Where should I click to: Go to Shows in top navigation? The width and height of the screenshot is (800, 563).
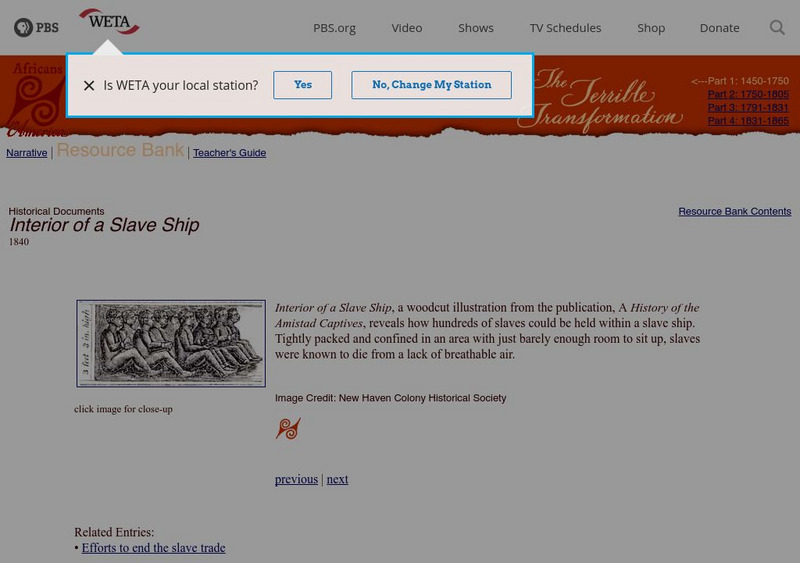click(x=476, y=28)
